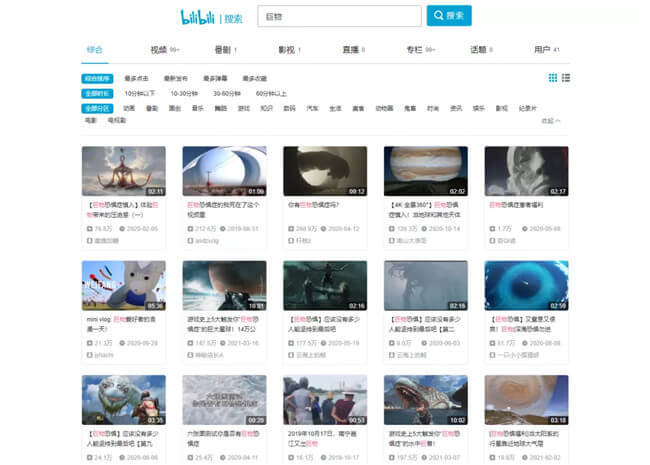Image resolution: width=650 pixels, height=465 pixels.
Task: Filter results to 生活 category
Action: 335,109
